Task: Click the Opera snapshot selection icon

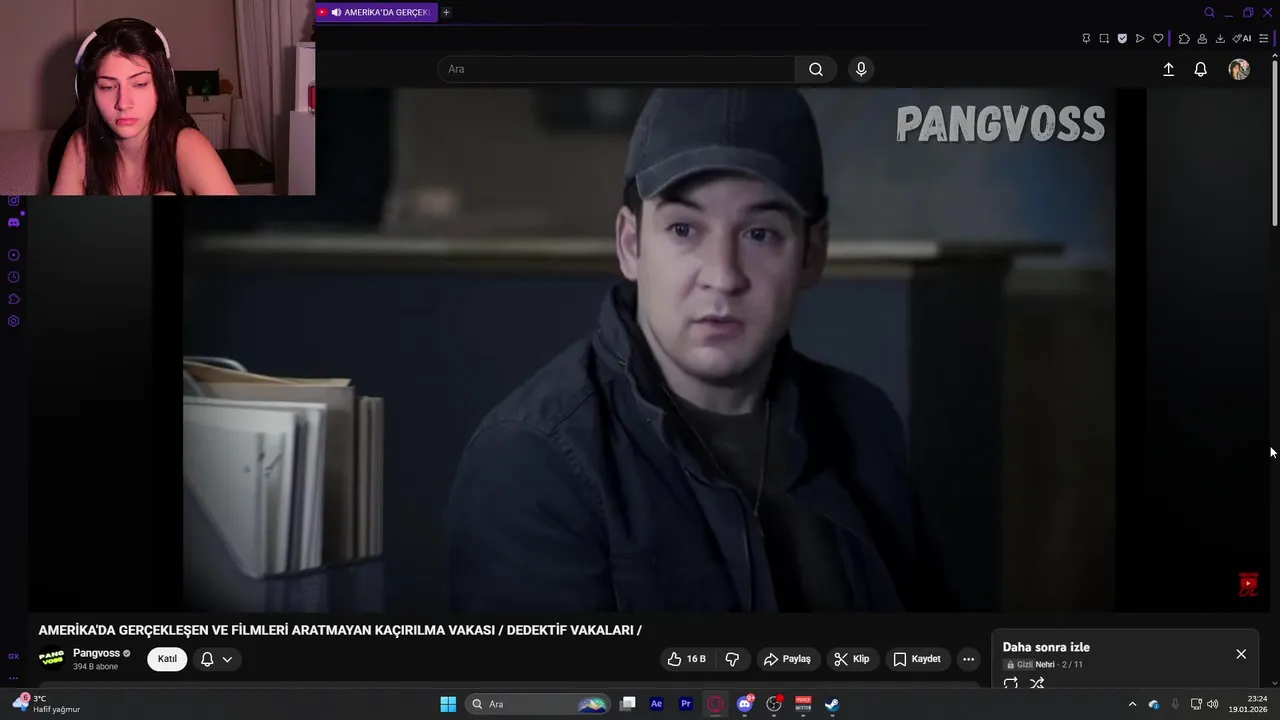Action: coord(1104,38)
